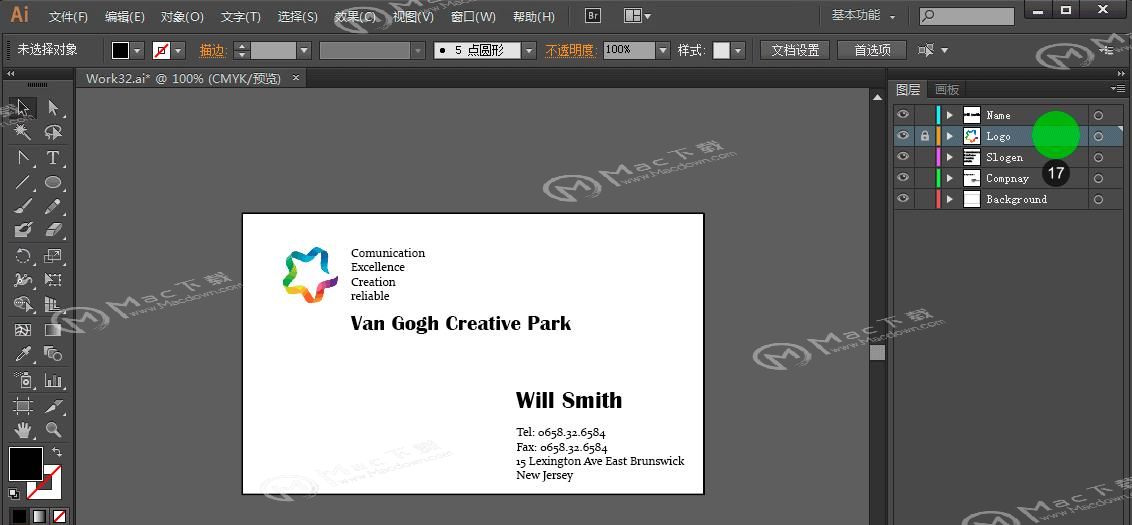Switch to the 画板 tab
Image resolution: width=1132 pixels, height=525 pixels.
coord(946,89)
